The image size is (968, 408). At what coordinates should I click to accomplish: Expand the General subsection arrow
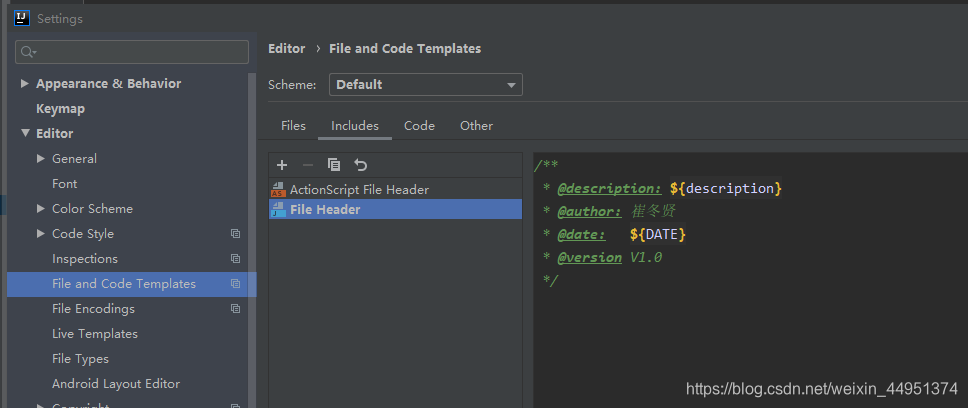(x=41, y=159)
